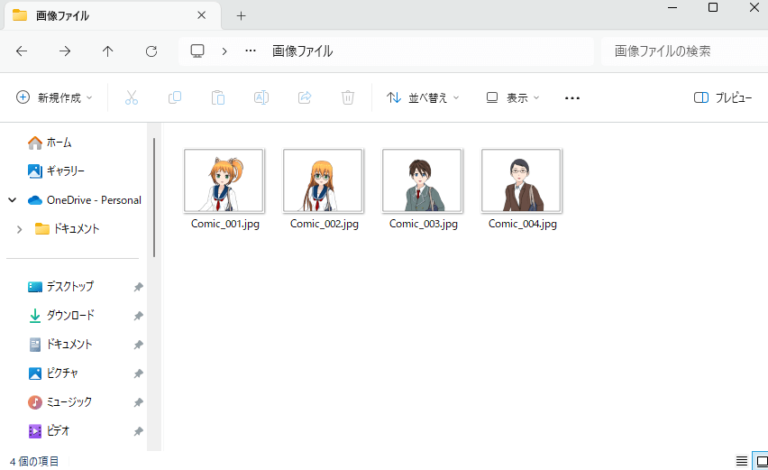Open a new tab with plus button

[241, 16]
